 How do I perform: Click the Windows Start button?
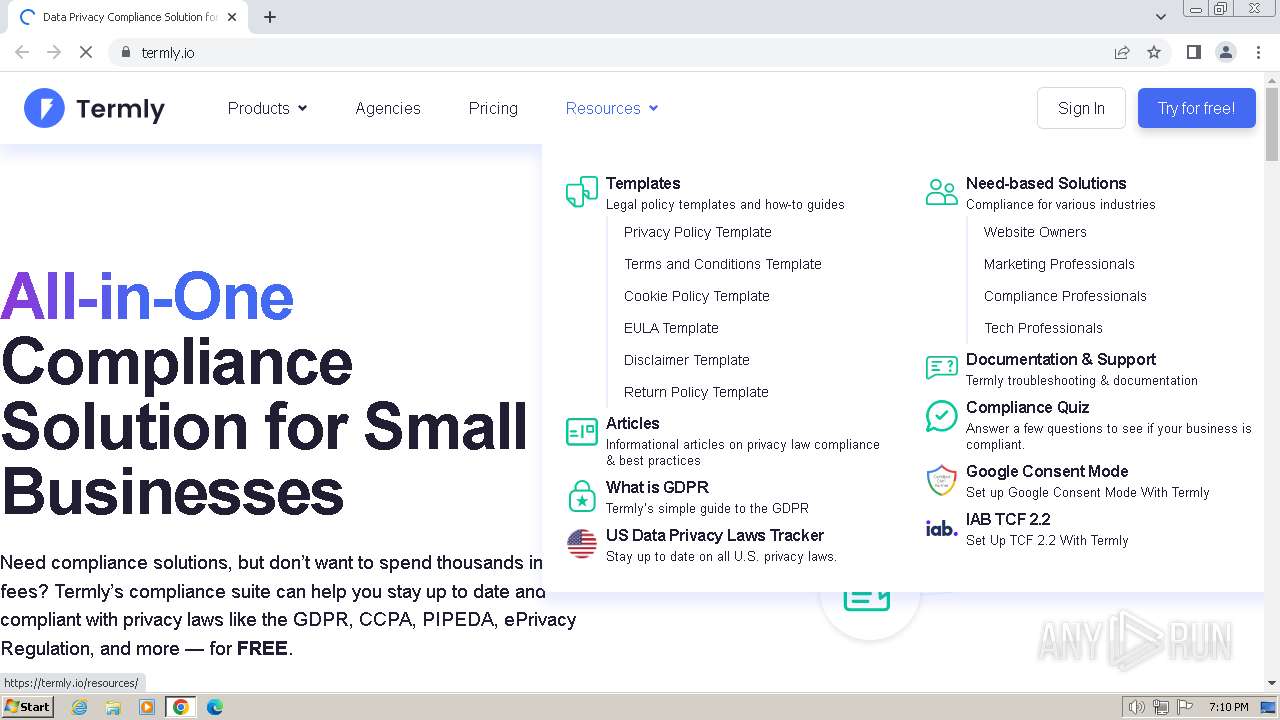coord(27,707)
